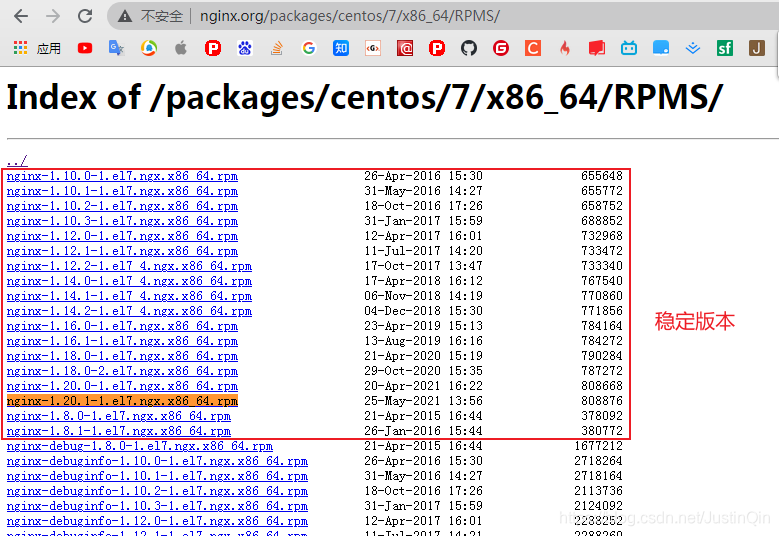Image resolution: width=779 pixels, height=536 pixels.
Task: Open the CSDN orange C bookmark
Action: point(533,48)
